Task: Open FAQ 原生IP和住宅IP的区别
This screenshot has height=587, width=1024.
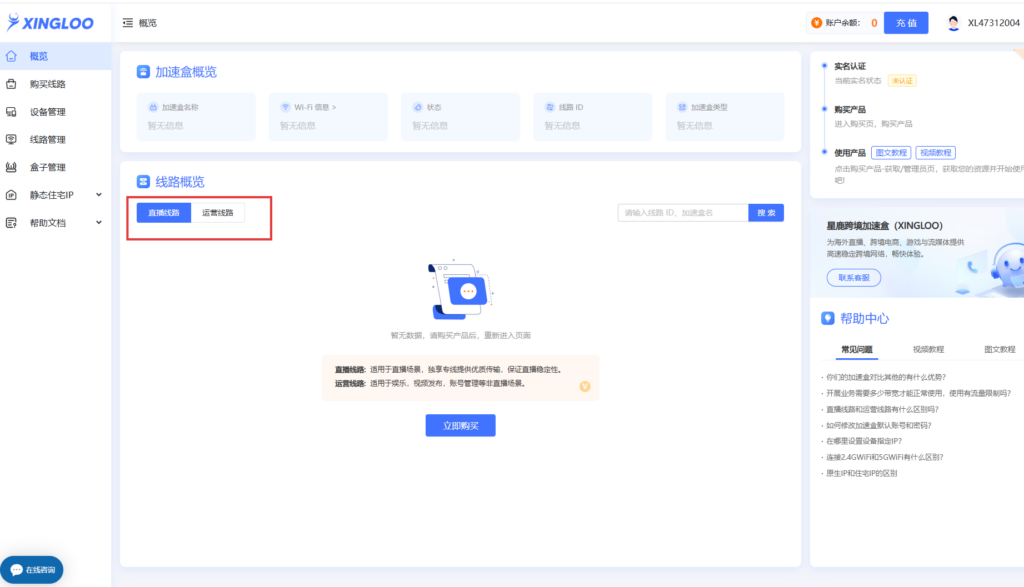Action: point(861,473)
